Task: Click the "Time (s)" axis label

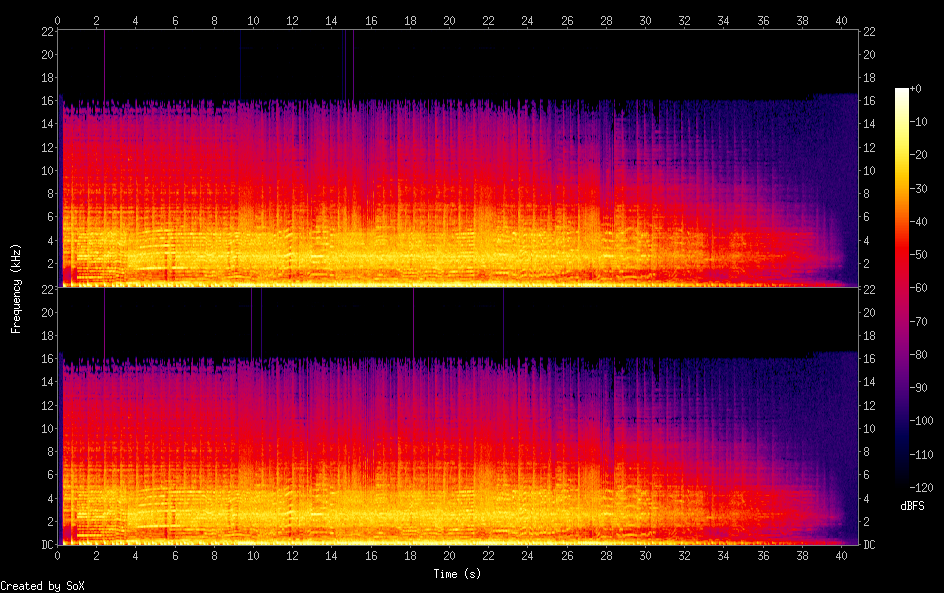Action: (459, 574)
